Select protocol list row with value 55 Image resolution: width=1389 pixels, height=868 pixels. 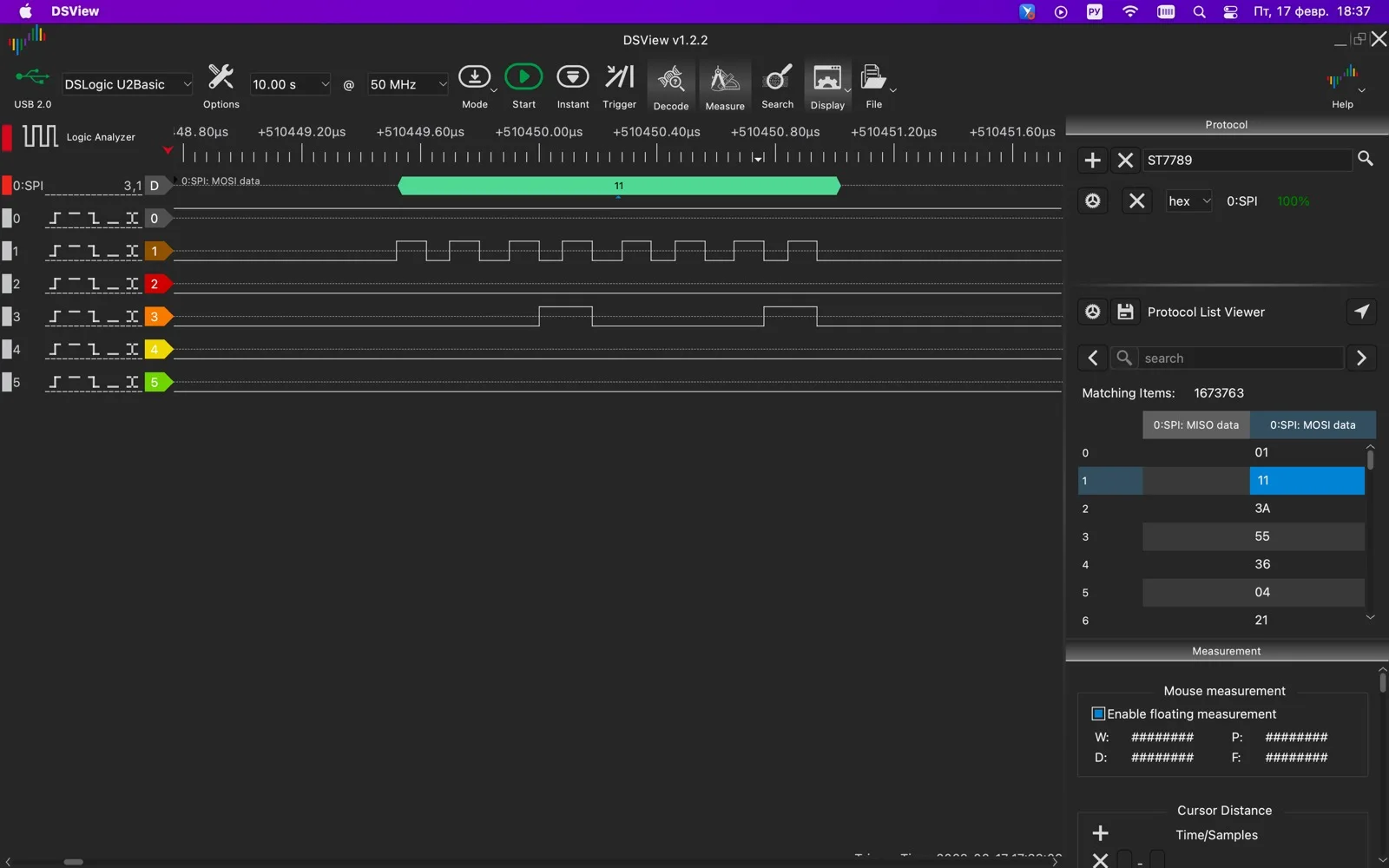pyautogui.click(x=1221, y=536)
